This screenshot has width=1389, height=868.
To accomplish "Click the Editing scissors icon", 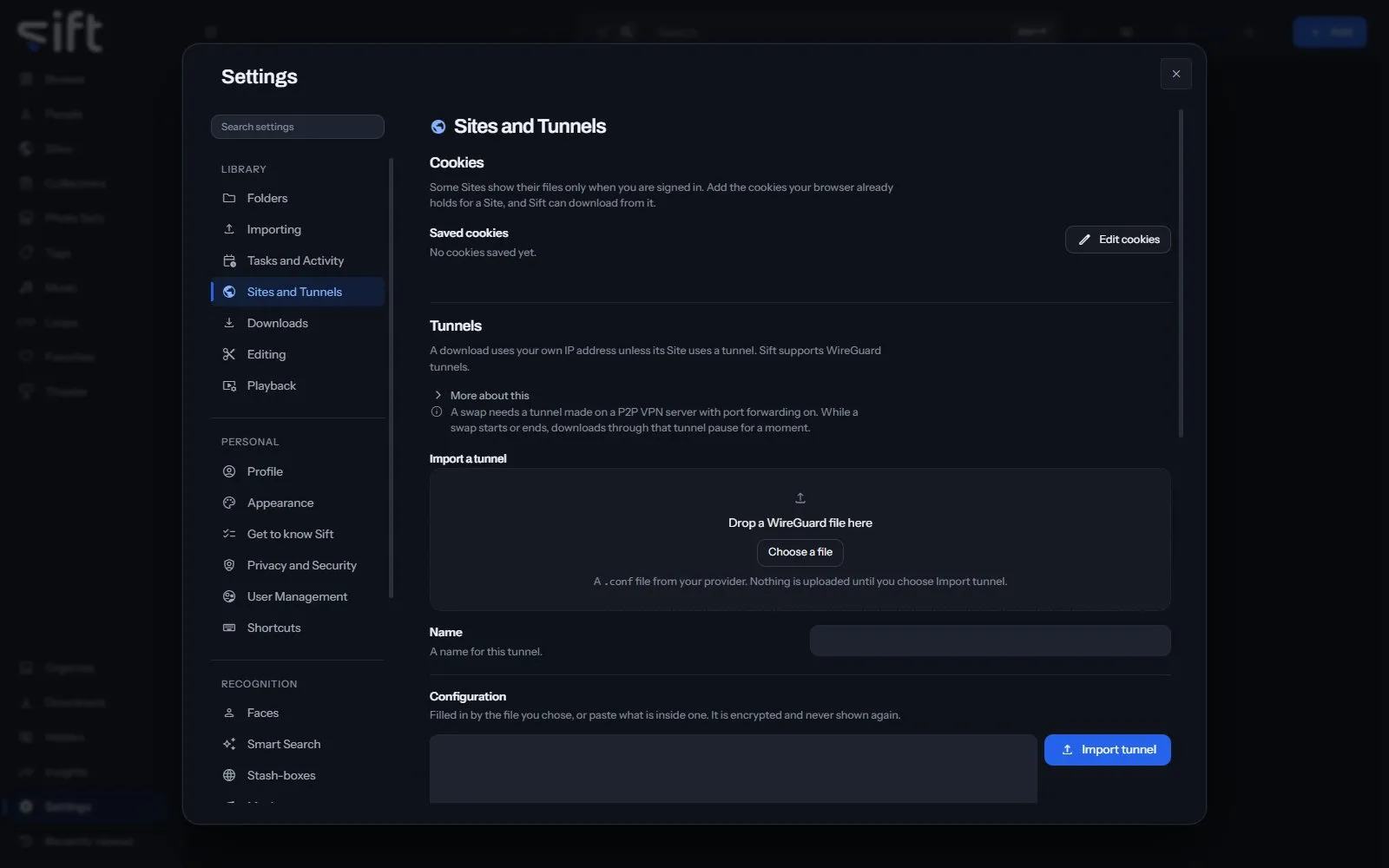I will point(229,354).
